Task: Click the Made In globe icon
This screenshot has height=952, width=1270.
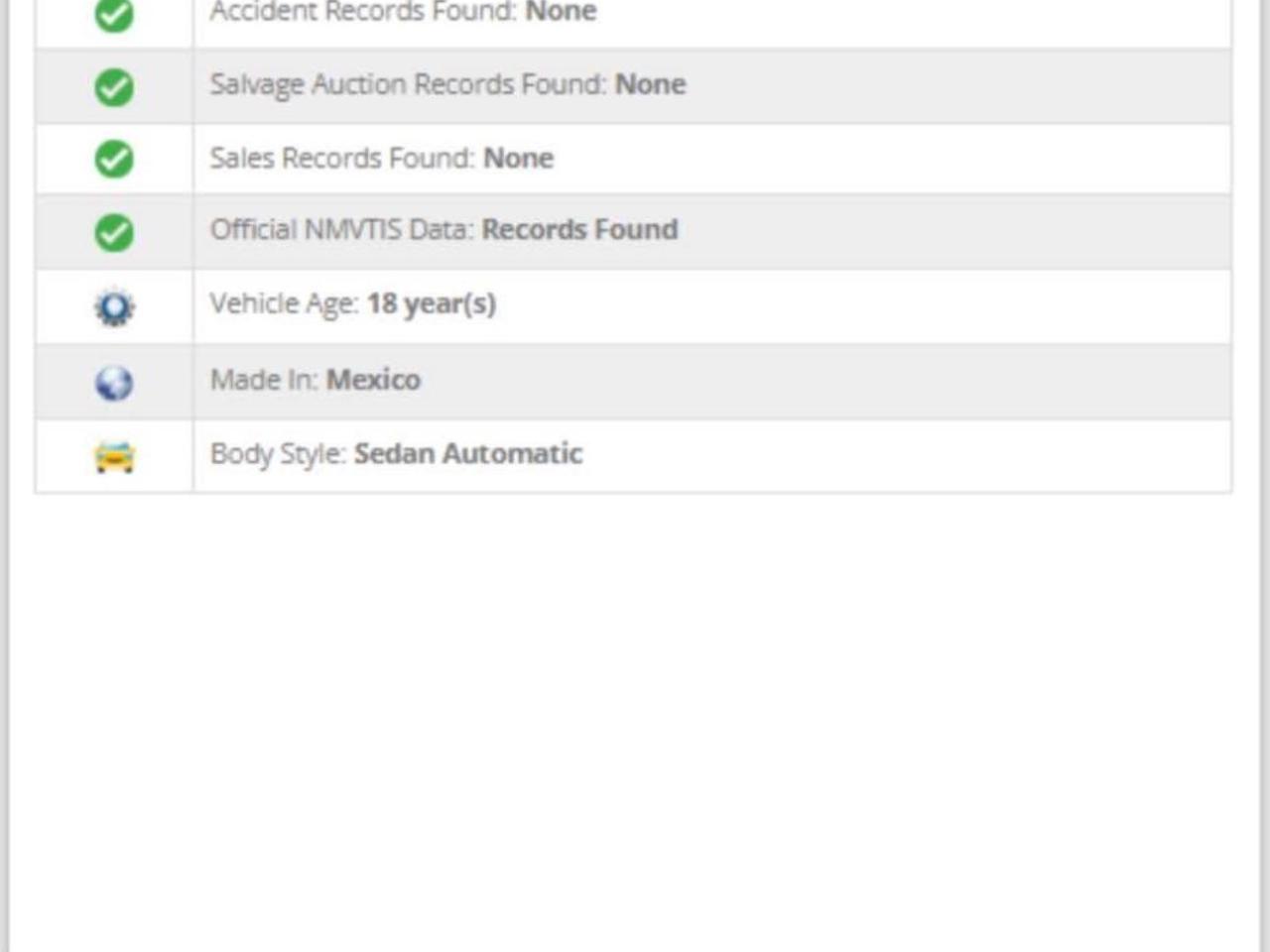Action: click(x=114, y=382)
